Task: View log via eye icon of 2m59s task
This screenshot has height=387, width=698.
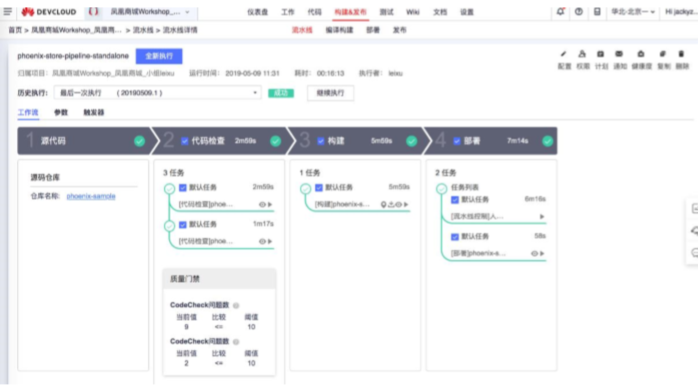Action: pos(262,204)
